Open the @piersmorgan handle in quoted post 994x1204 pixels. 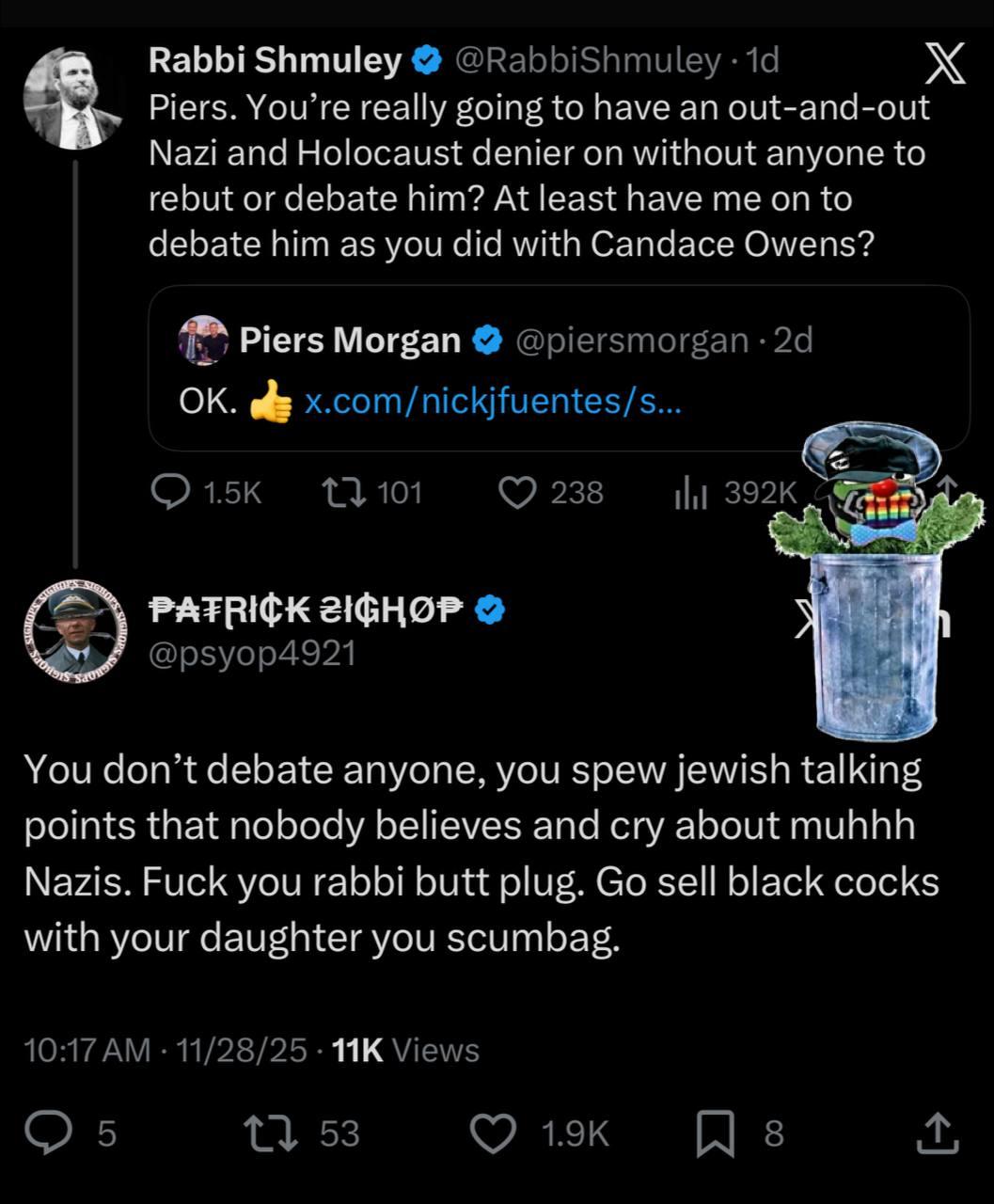pyautogui.click(x=632, y=340)
